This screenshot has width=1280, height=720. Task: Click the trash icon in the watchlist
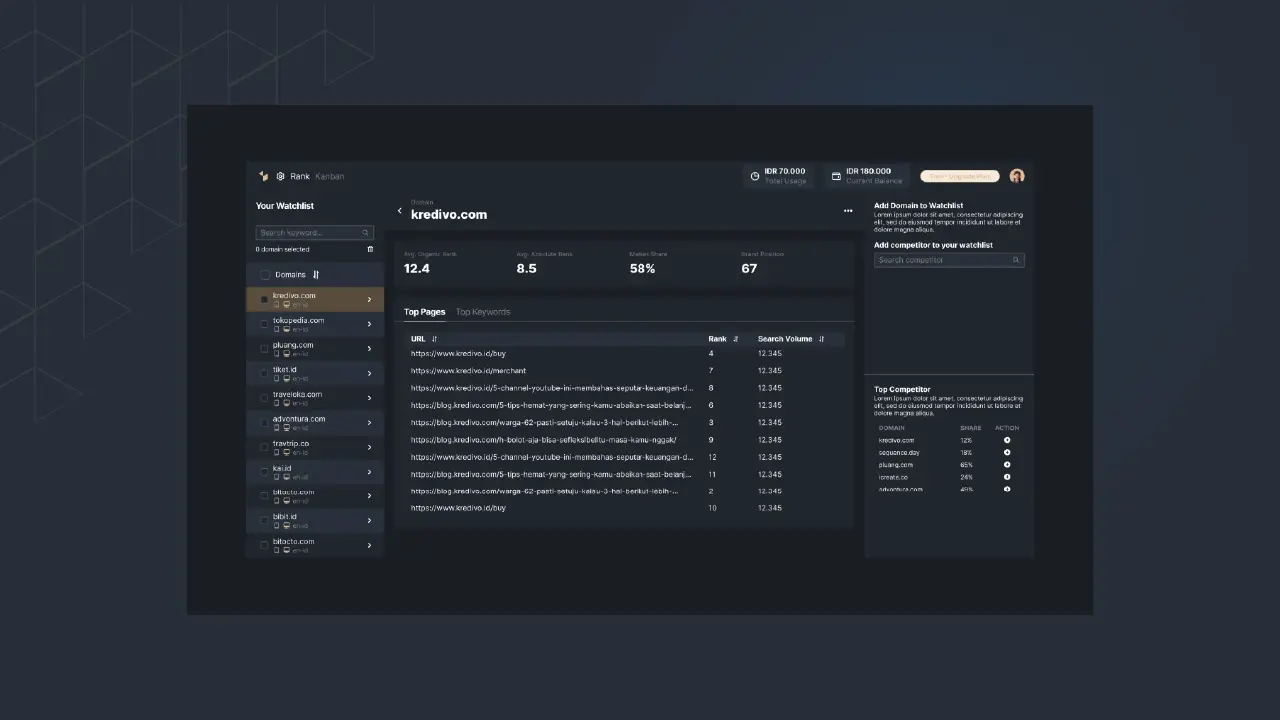click(370, 249)
